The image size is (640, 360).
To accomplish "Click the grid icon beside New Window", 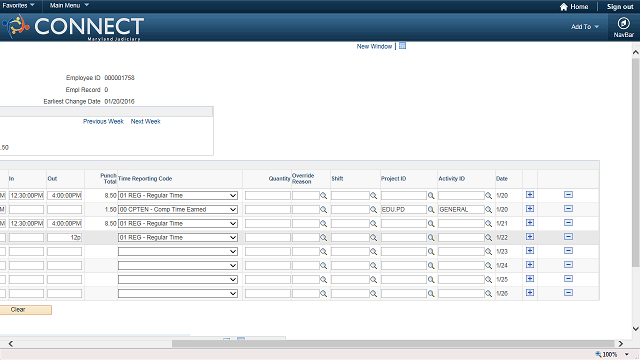I will [x=402, y=46].
